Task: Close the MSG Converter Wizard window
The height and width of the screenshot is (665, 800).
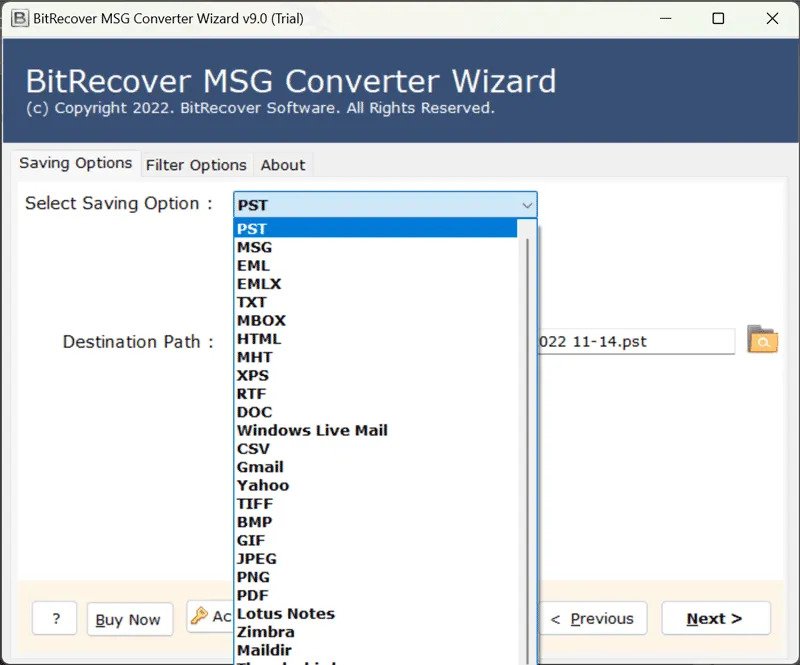Action: click(772, 18)
